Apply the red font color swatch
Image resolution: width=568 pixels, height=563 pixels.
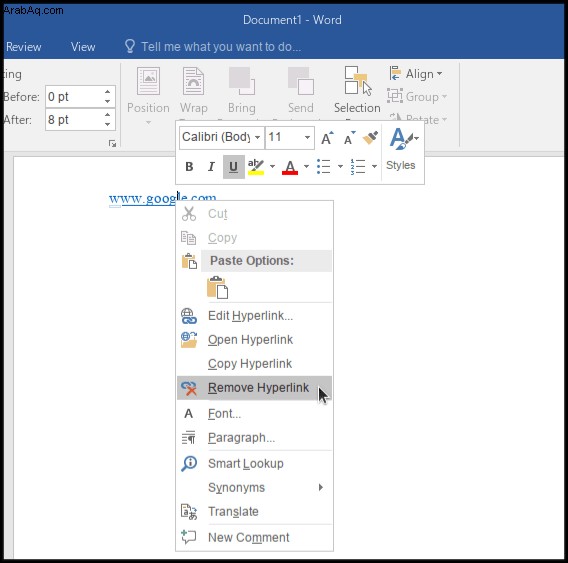pos(290,167)
